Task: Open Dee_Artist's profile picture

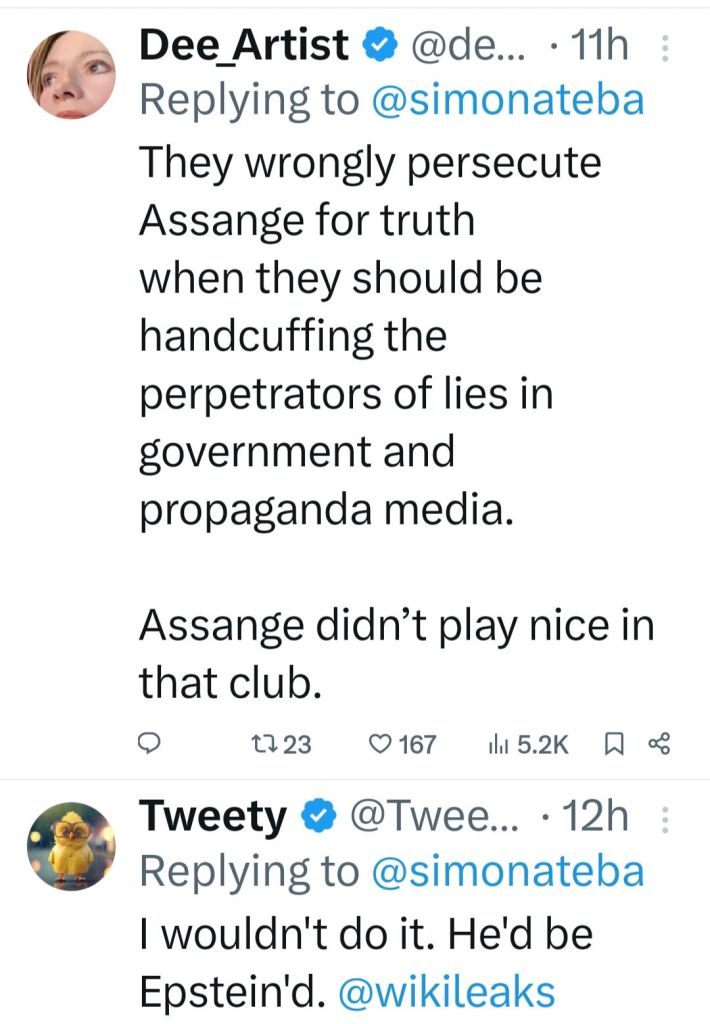Action: 70,73
